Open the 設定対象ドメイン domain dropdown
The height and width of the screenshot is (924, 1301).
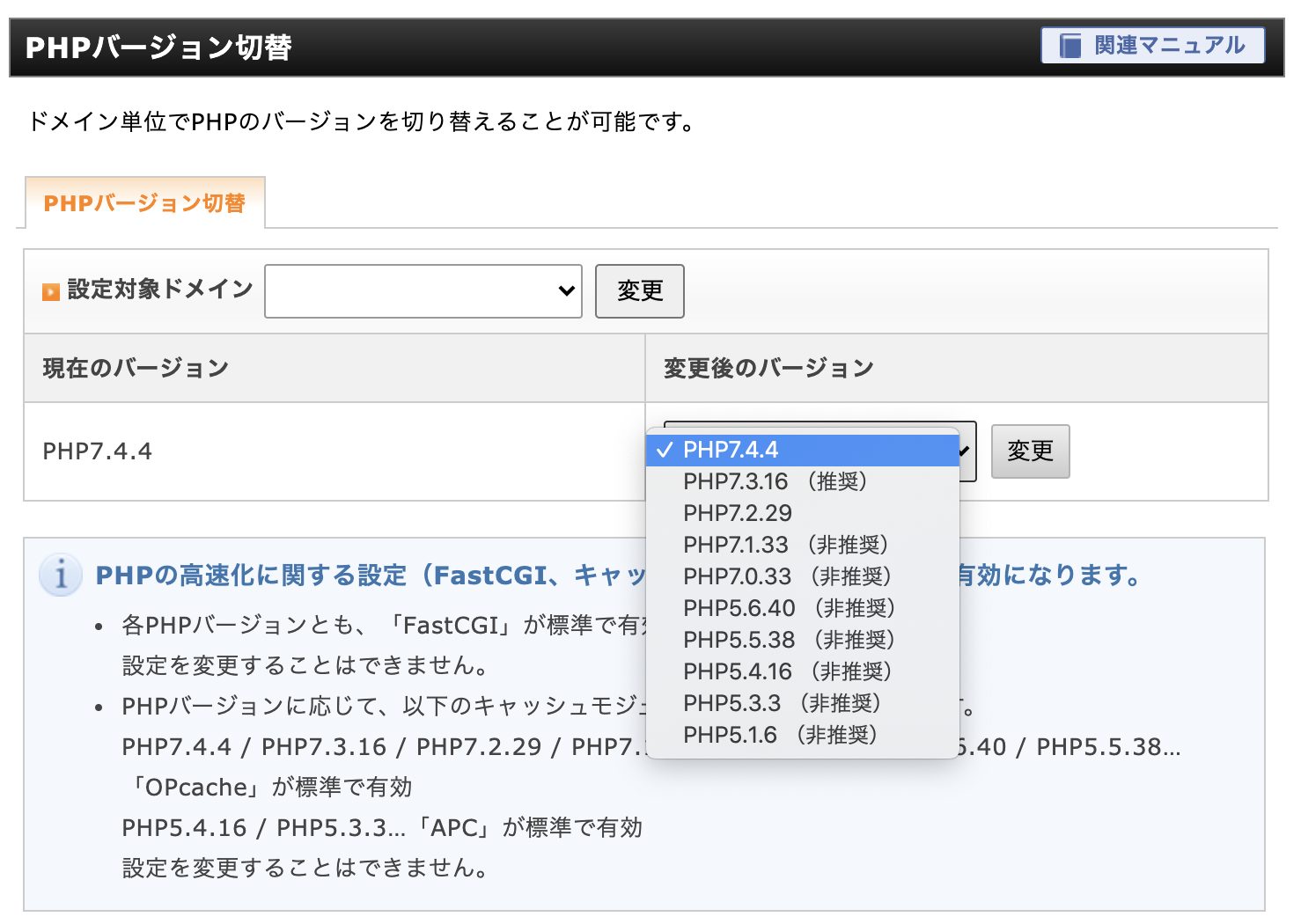click(x=423, y=290)
